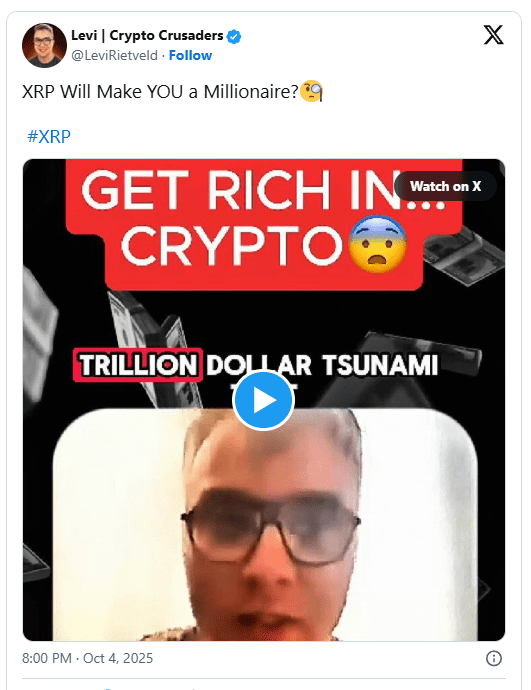This screenshot has height=690, width=531.
Task: Open the @LeviRietveld handle link
Action: click(114, 55)
